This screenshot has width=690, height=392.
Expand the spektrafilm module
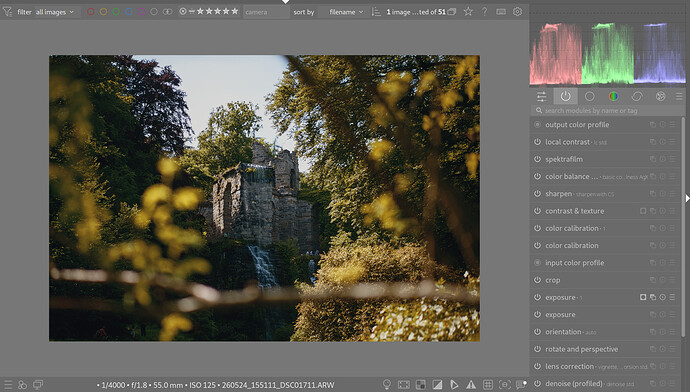[564, 159]
